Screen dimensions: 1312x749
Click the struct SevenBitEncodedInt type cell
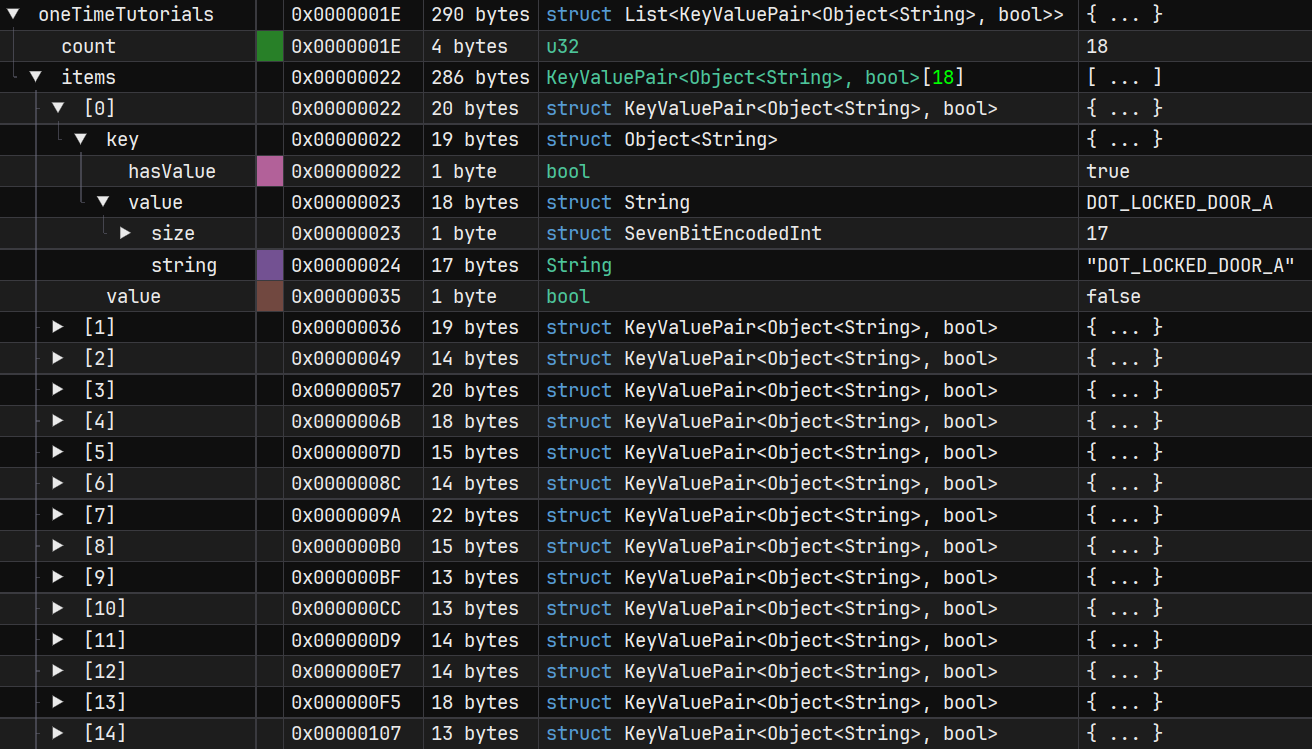[x=684, y=233]
